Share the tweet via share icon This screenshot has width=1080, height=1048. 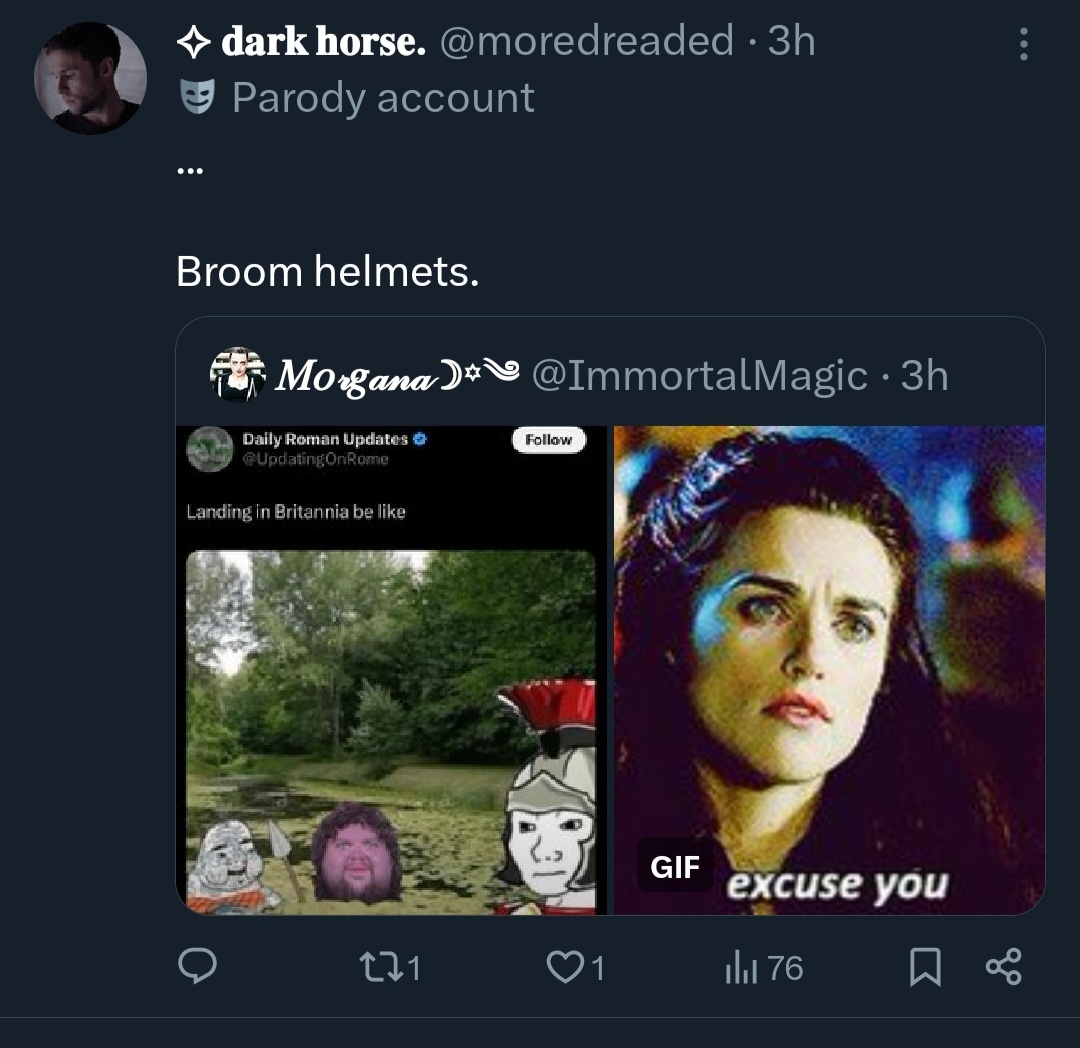tap(1003, 967)
